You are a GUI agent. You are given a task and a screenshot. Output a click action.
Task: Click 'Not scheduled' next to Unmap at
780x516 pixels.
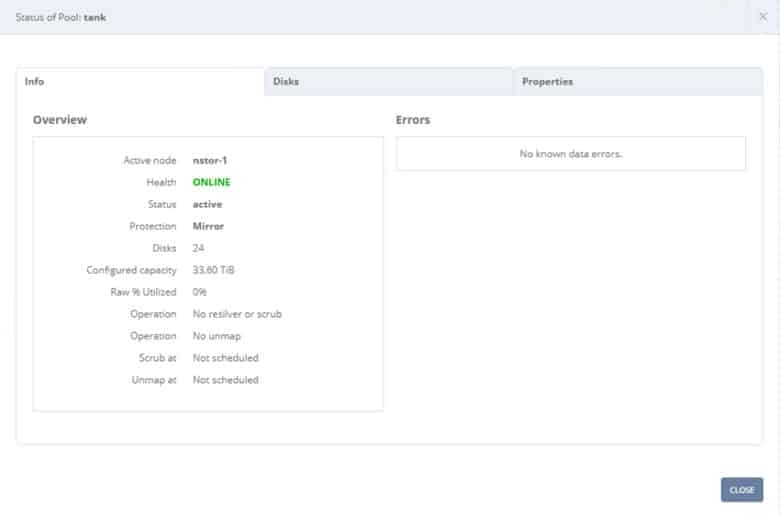click(225, 380)
